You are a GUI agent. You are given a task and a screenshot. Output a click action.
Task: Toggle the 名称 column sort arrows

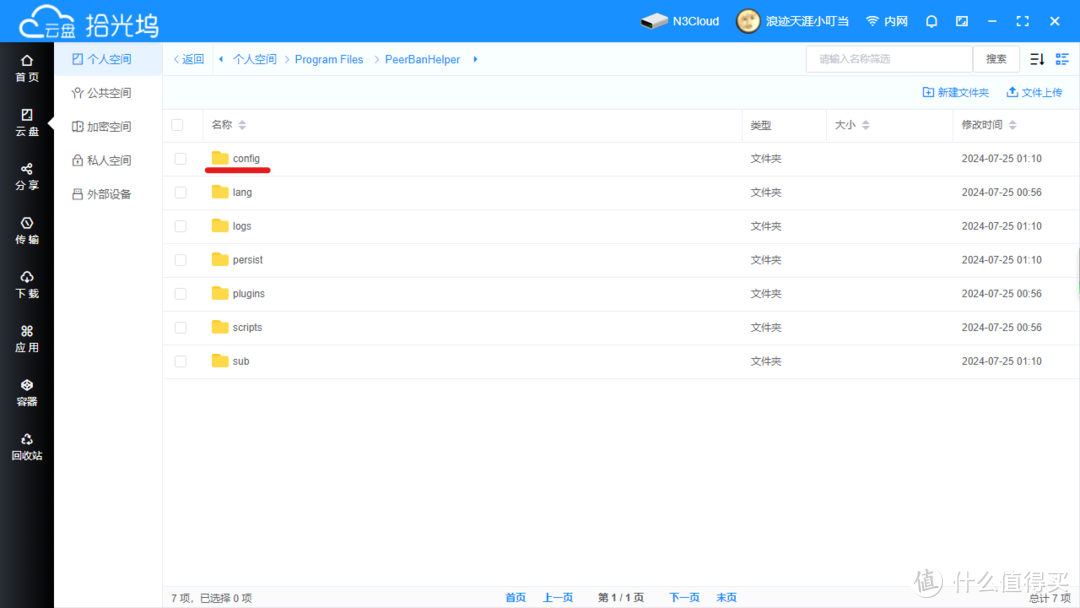[x=244, y=124]
